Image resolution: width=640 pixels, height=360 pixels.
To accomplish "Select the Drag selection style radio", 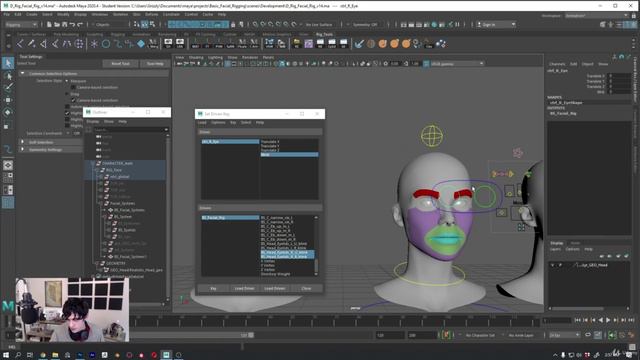I will [67, 94].
